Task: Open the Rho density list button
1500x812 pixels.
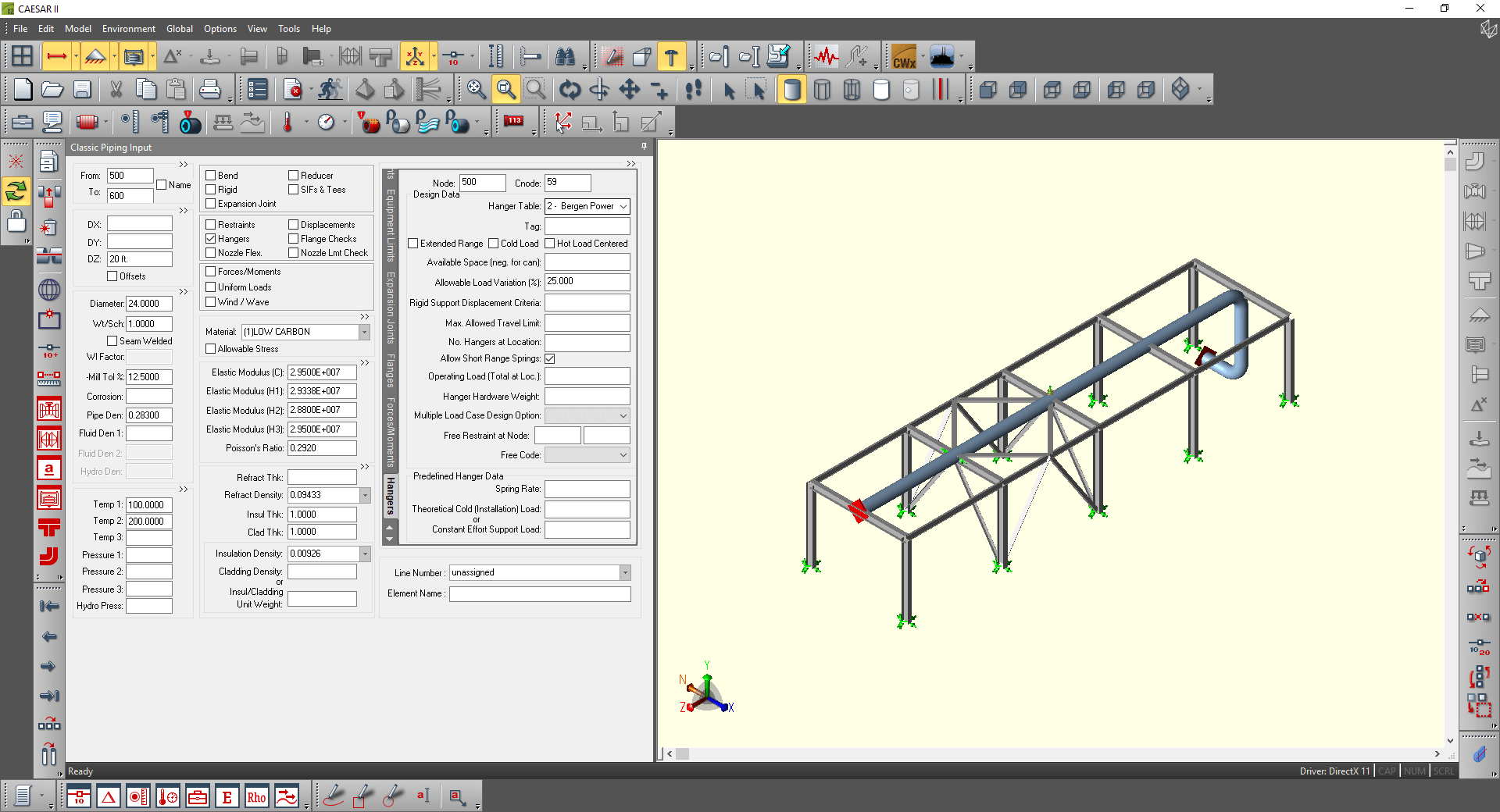Action: pyautogui.click(x=256, y=797)
